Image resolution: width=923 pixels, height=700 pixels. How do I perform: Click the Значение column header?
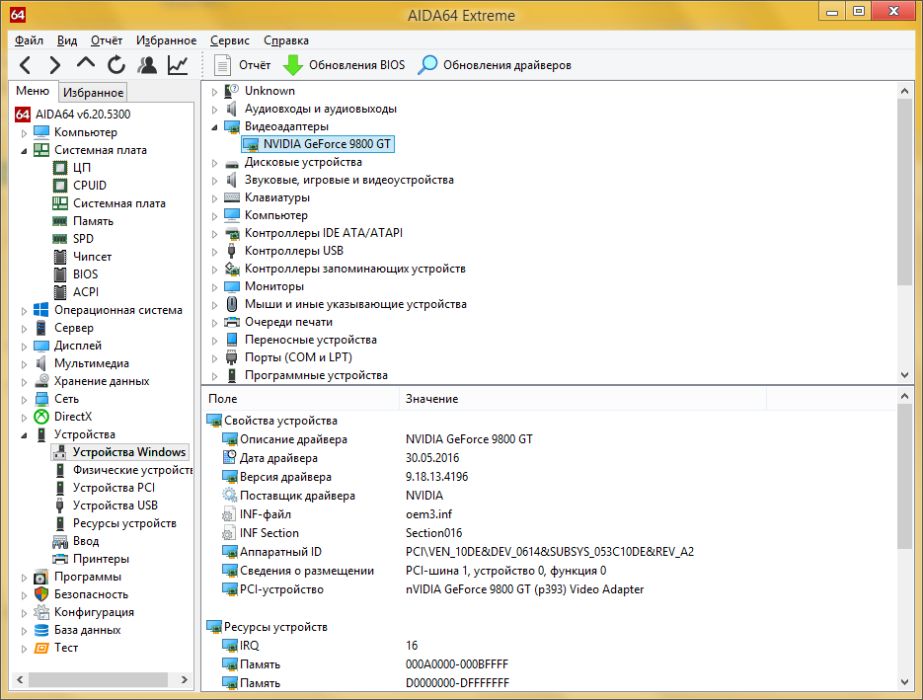point(583,399)
